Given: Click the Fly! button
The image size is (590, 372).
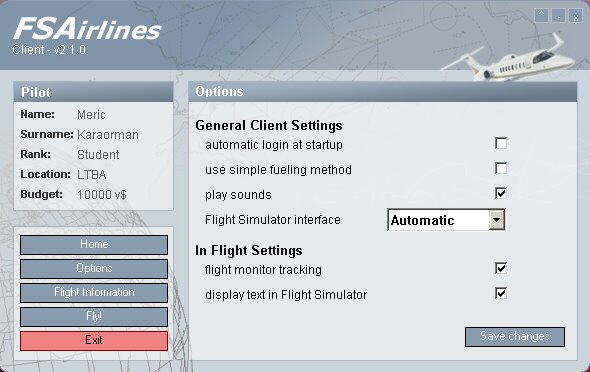Looking at the screenshot, I should pos(94,317).
